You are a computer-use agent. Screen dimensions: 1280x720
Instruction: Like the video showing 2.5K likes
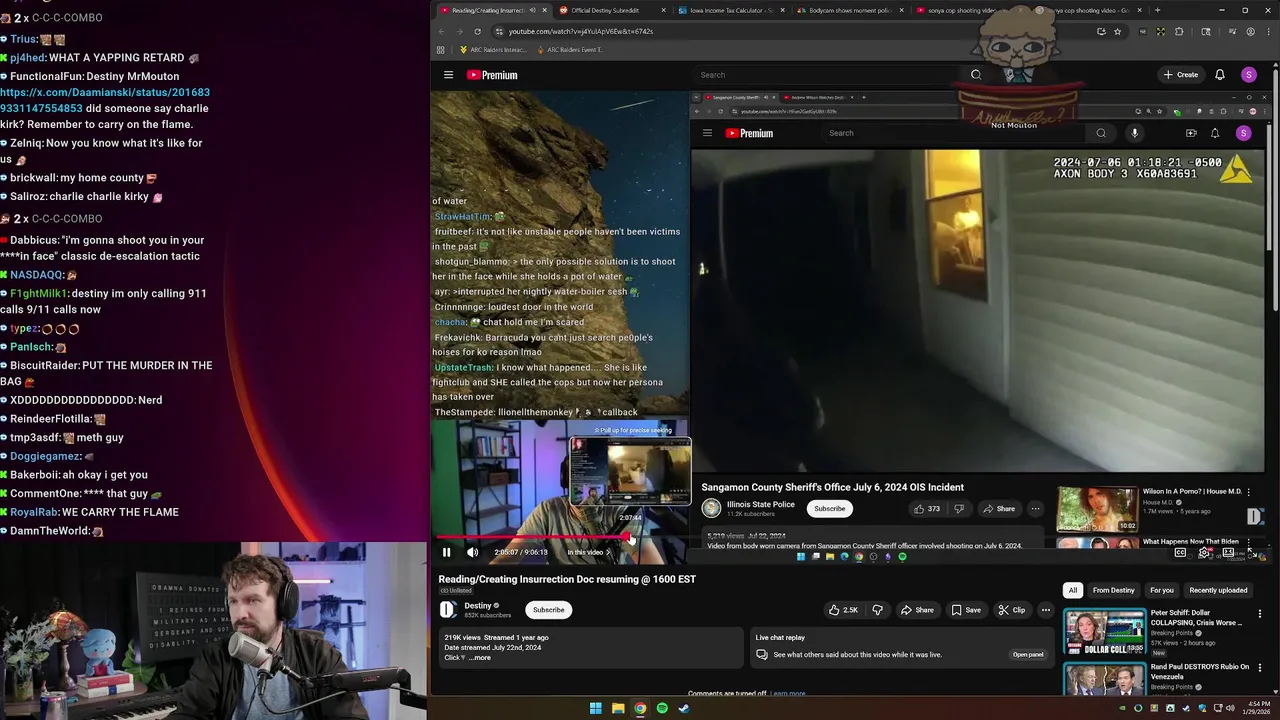(x=843, y=610)
